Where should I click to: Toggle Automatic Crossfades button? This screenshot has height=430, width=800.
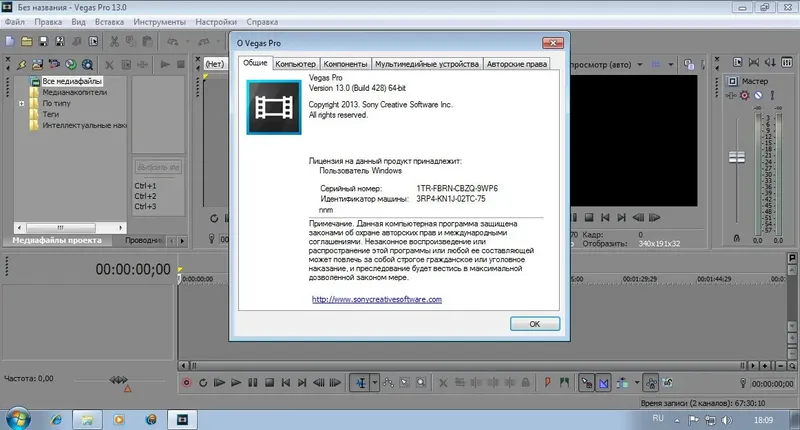pyautogui.click(x=604, y=383)
